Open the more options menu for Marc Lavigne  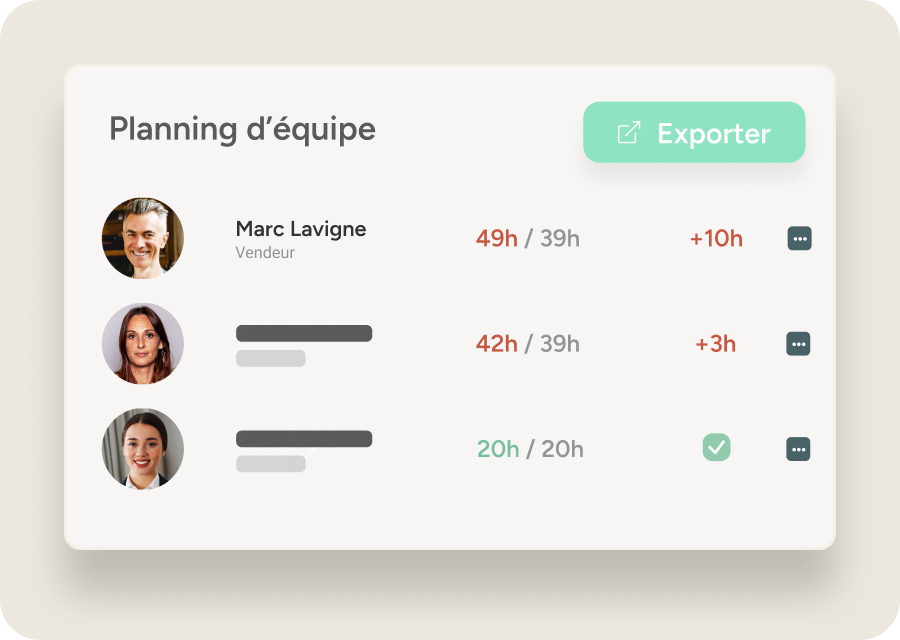(x=800, y=238)
